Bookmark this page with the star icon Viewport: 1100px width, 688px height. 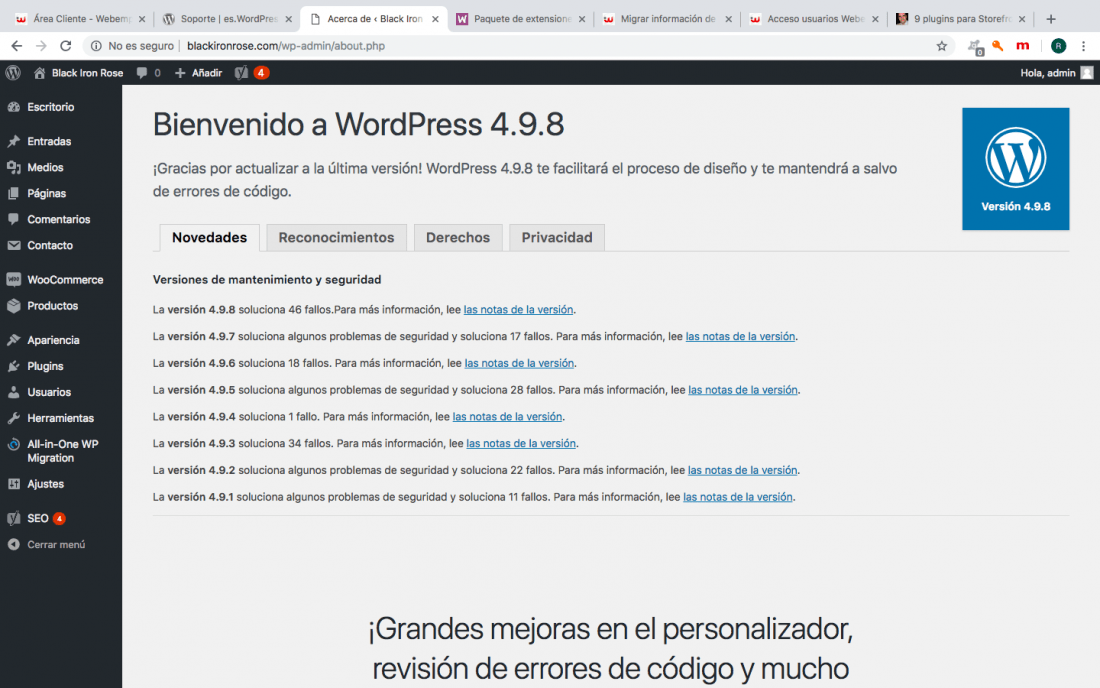941,46
